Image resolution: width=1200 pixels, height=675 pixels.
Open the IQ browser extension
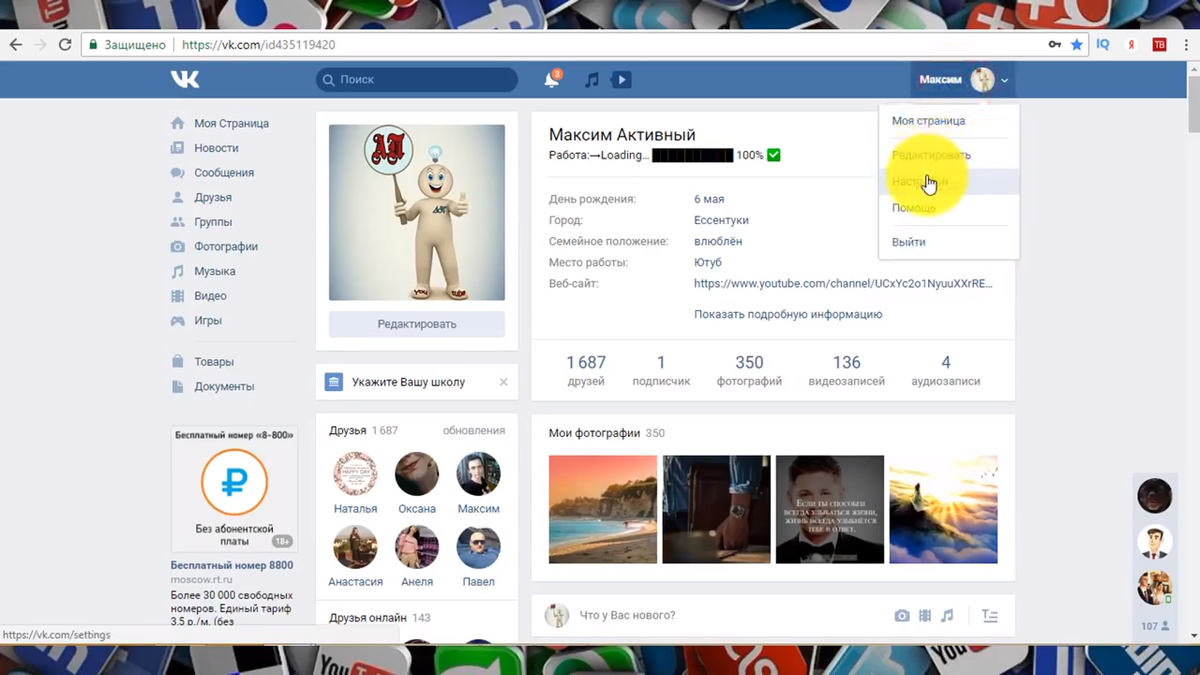1103,45
